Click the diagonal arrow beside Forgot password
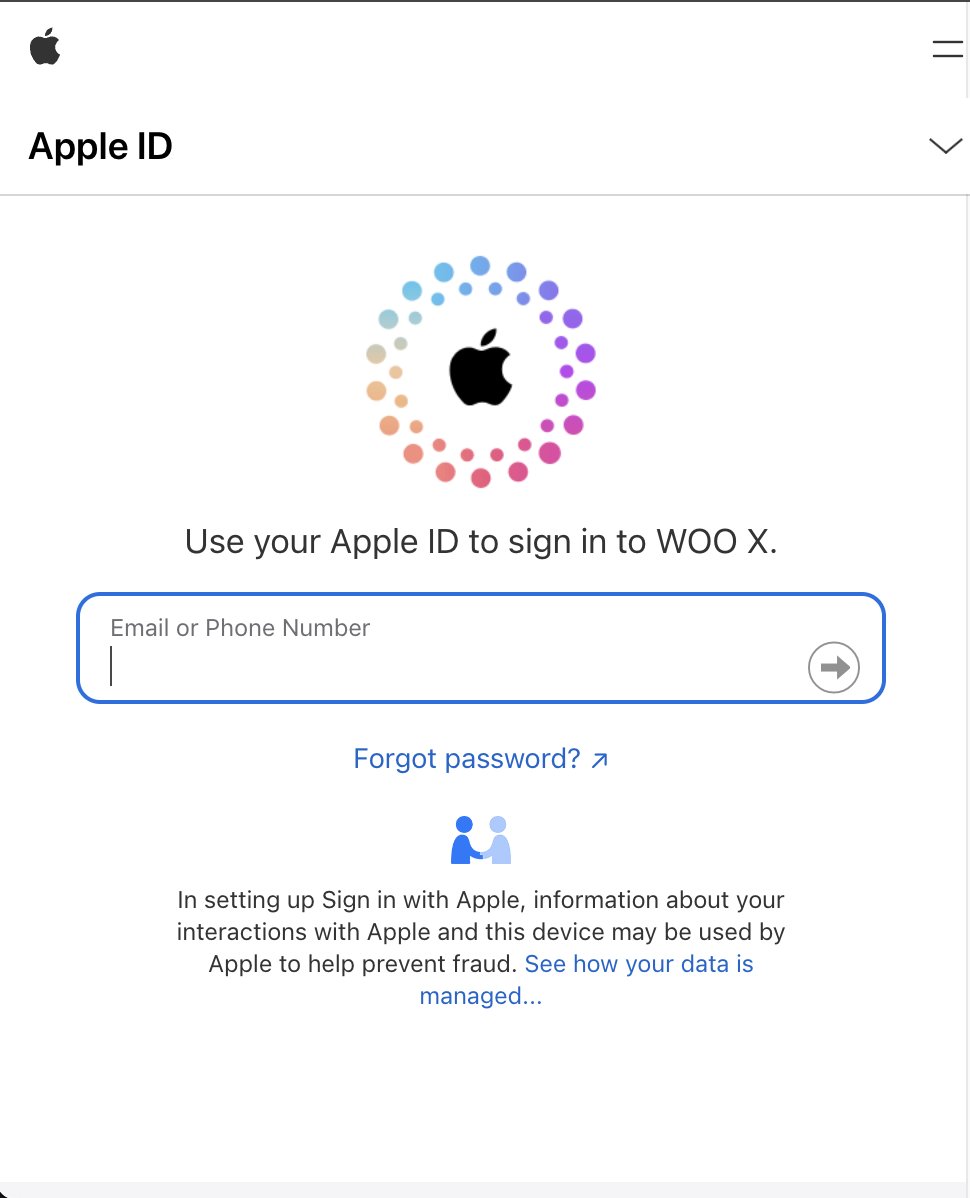 click(600, 759)
